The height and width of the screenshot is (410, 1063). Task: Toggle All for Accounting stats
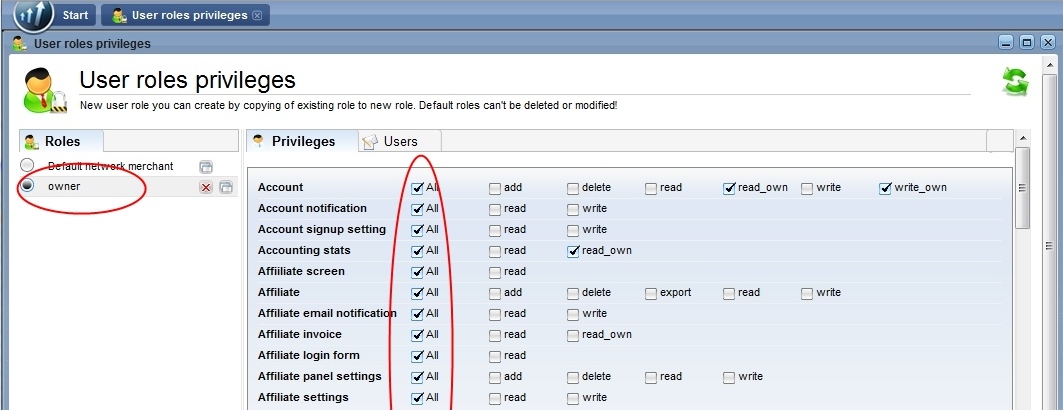(418, 251)
